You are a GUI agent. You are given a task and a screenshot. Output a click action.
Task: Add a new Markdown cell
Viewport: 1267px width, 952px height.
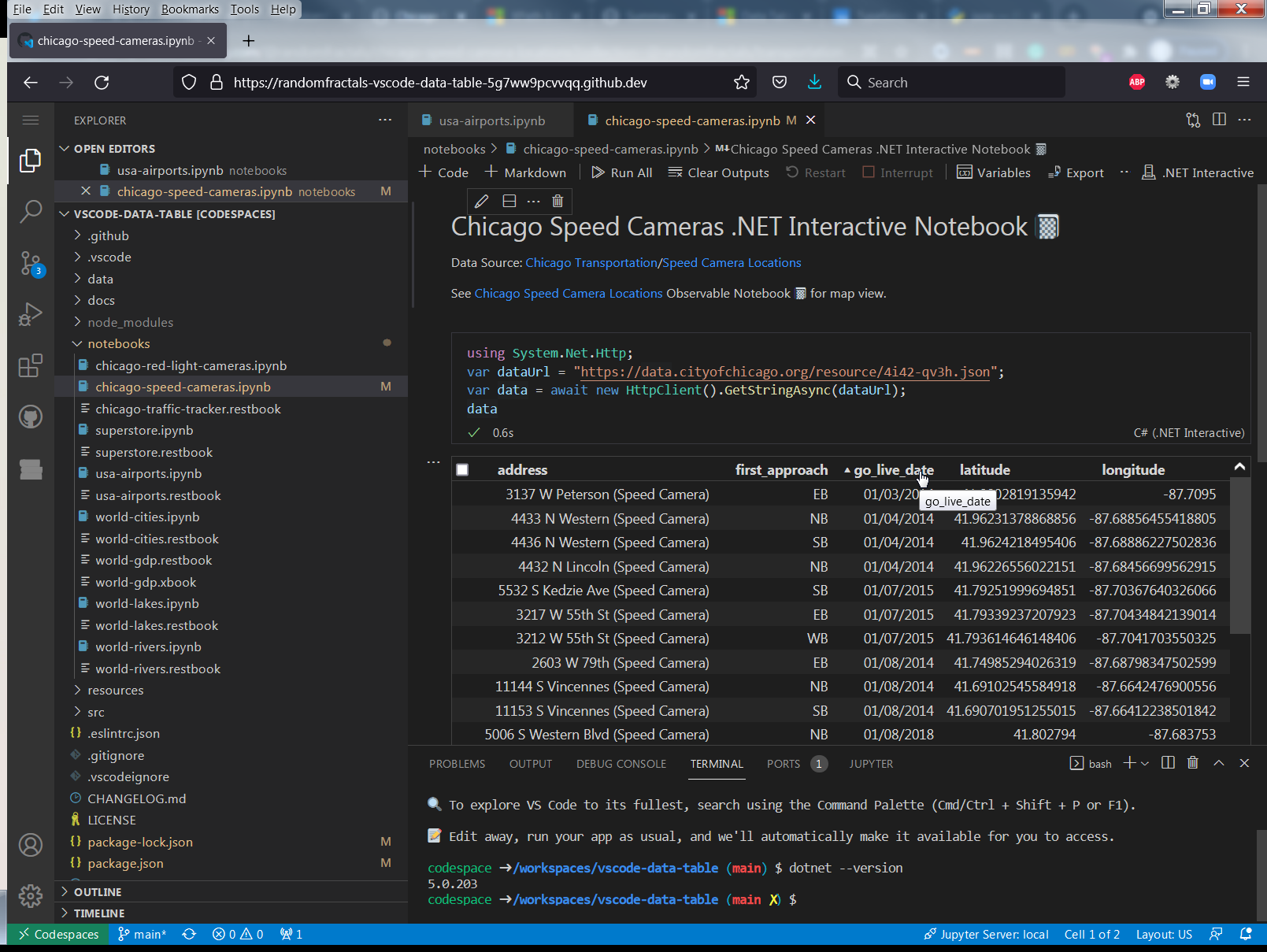tap(525, 172)
